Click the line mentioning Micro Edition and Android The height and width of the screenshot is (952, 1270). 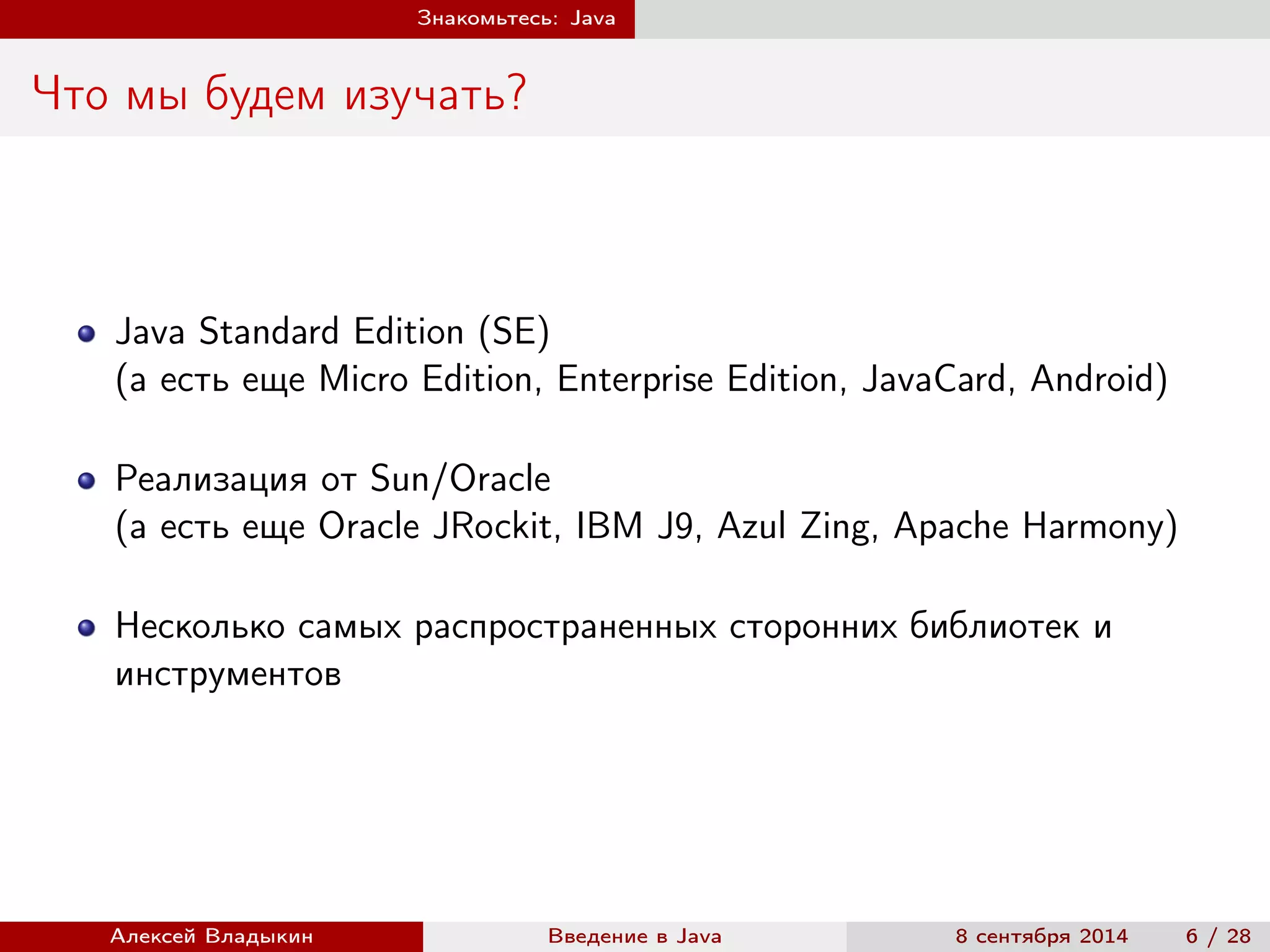coord(642,379)
